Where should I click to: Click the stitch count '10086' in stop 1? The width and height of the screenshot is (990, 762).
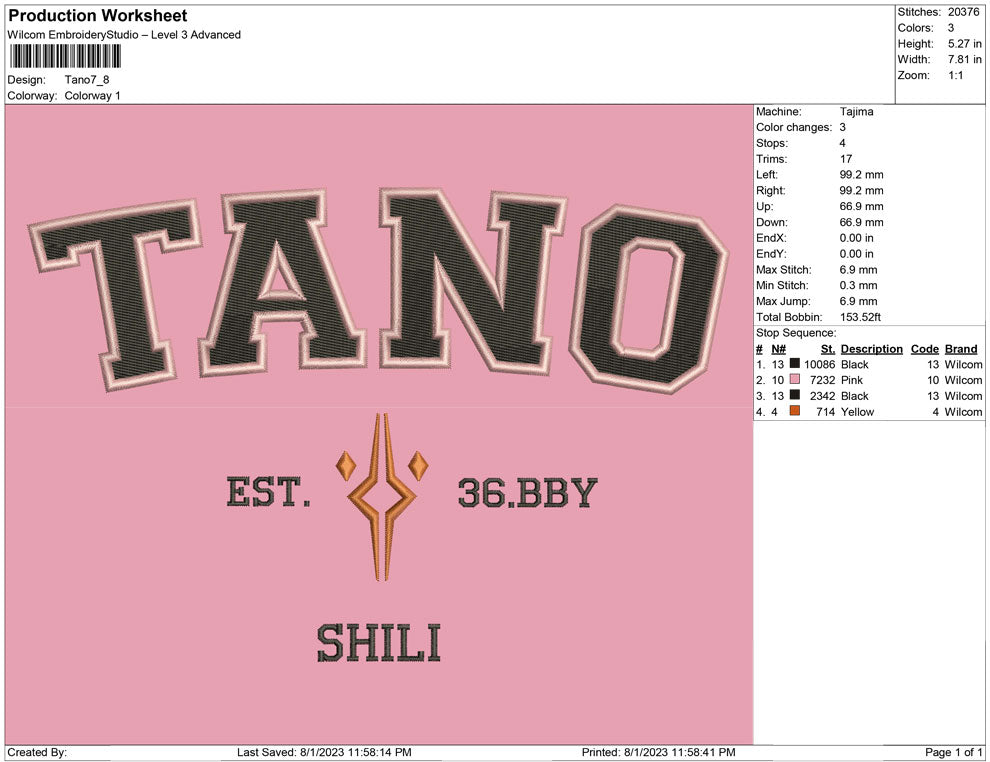point(820,364)
